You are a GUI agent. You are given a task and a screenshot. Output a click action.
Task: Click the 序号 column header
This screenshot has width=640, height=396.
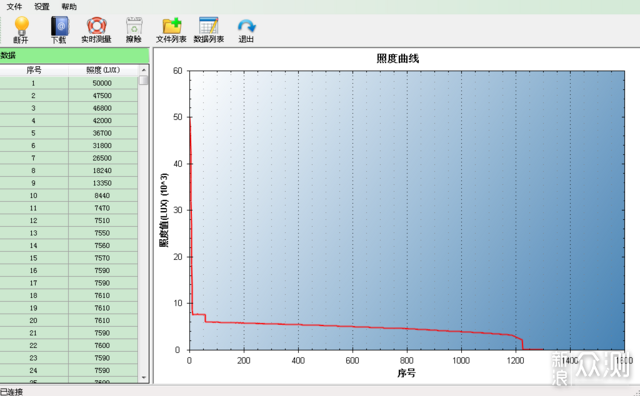click(x=34, y=70)
